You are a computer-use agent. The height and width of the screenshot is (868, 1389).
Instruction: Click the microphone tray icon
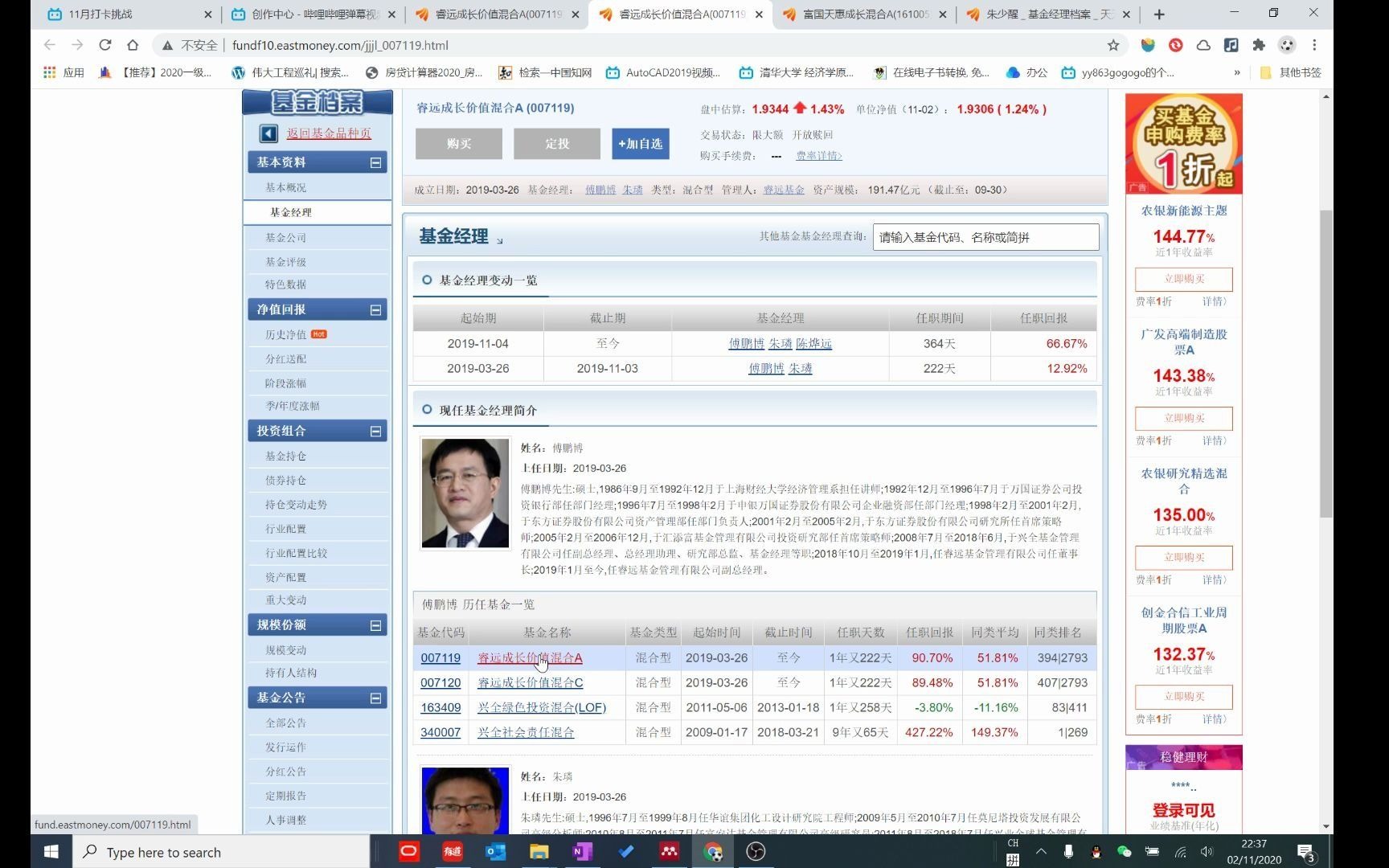coord(1068,852)
